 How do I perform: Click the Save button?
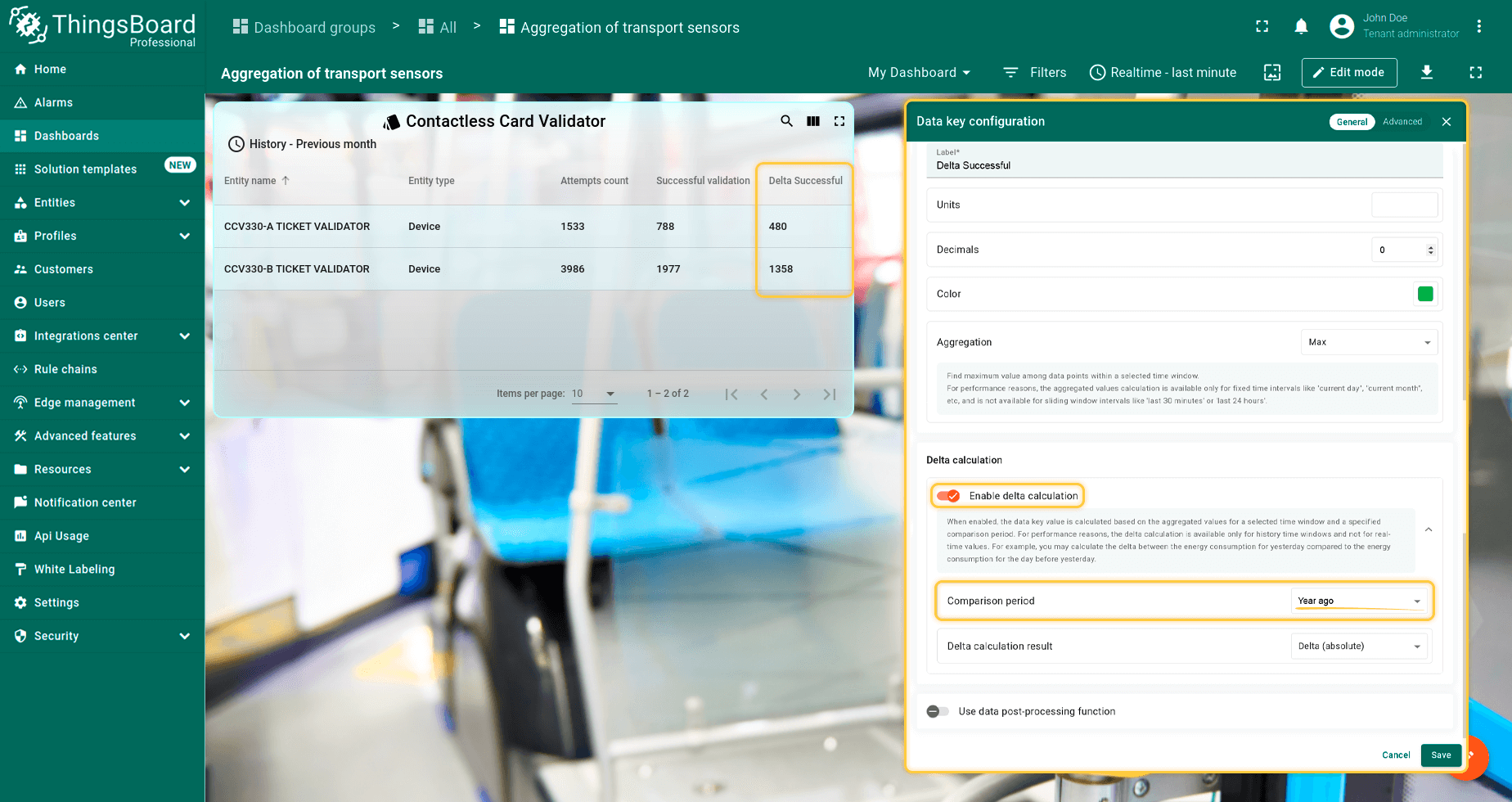(1441, 755)
